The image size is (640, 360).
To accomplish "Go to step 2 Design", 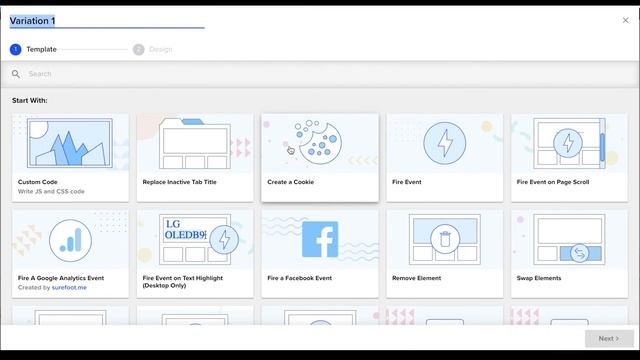I will [x=153, y=49].
